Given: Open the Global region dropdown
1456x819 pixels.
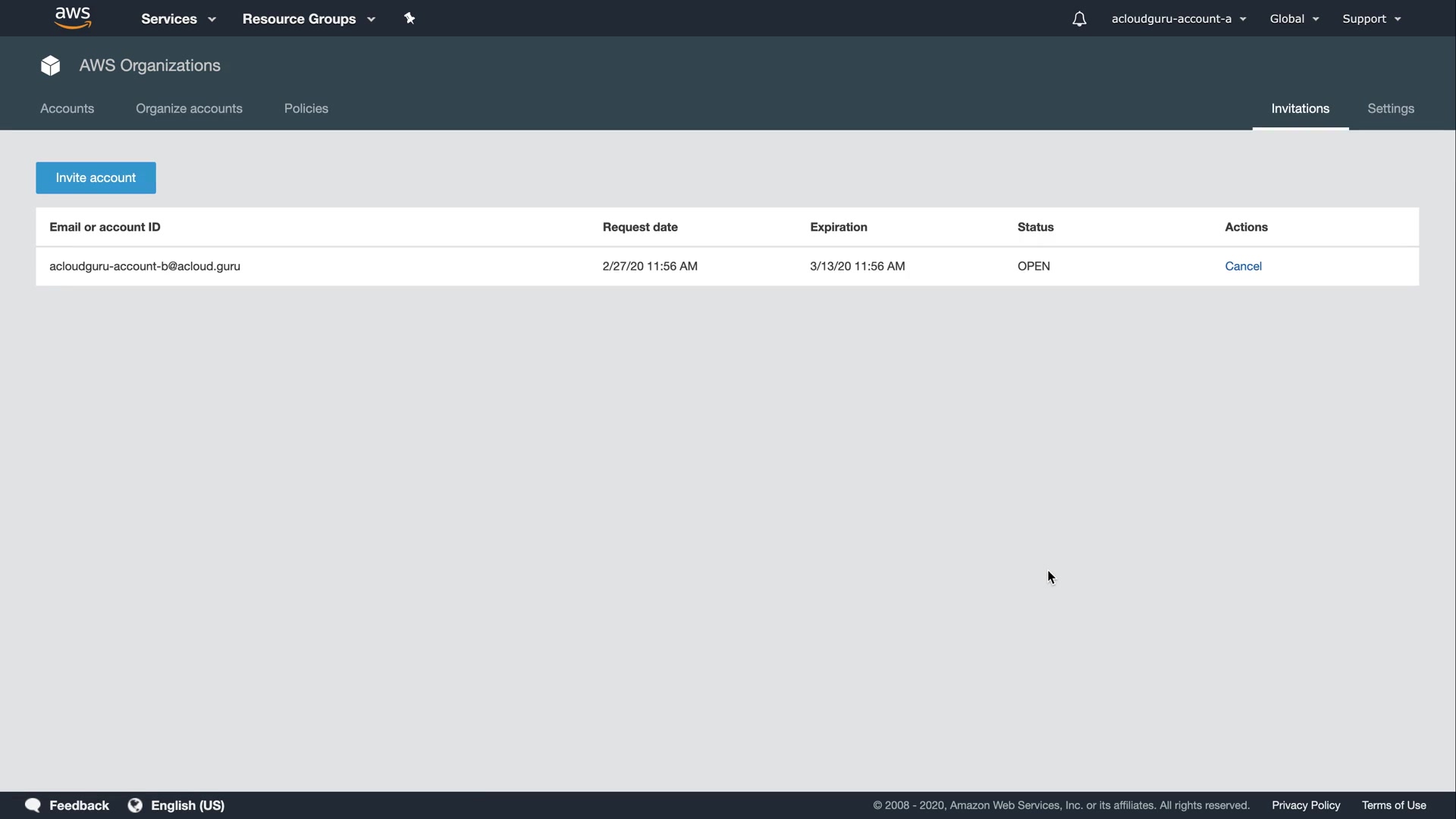Looking at the screenshot, I should (x=1294, y=19).
